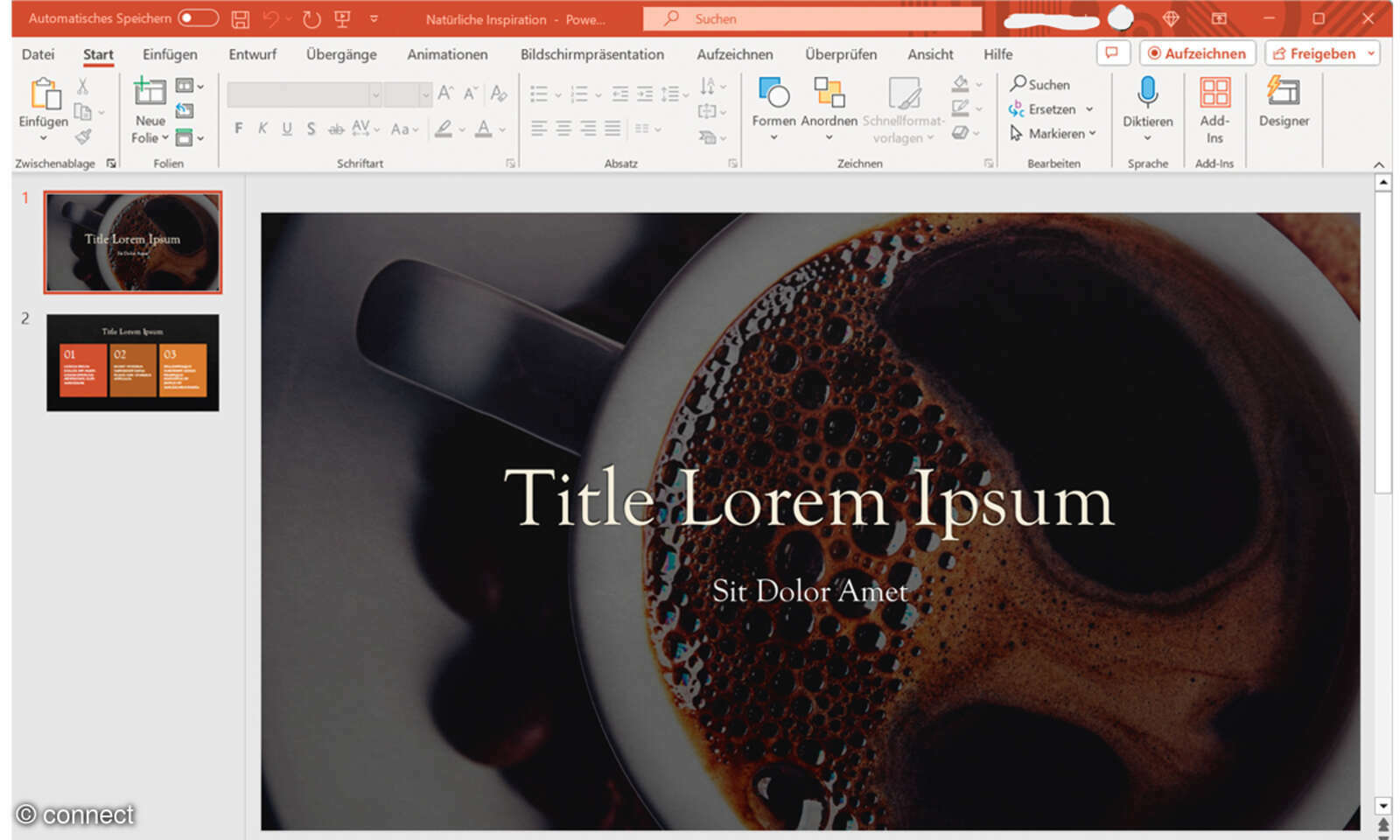Toggle Automatisches Speichern off
Image resolution: width=1400 pixels, height=840 pixels.
click(x=198, y=17)
